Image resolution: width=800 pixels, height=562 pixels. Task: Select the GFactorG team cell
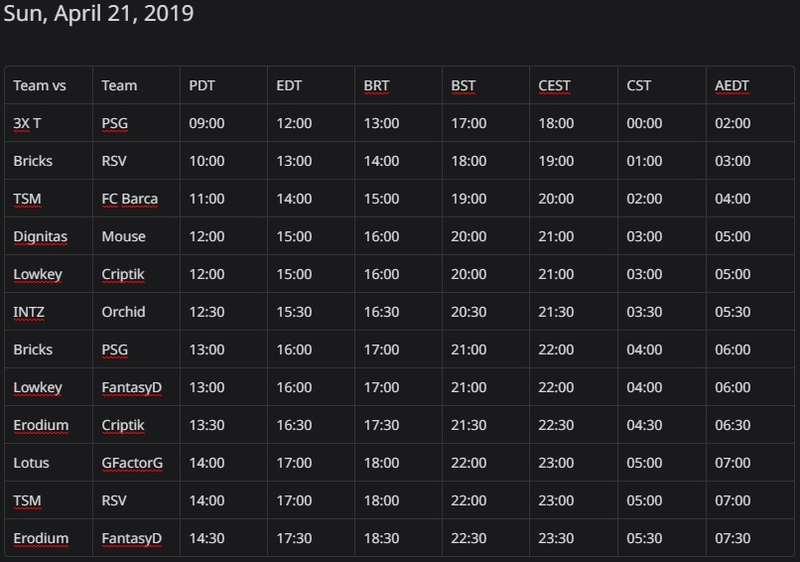[136, 463]
